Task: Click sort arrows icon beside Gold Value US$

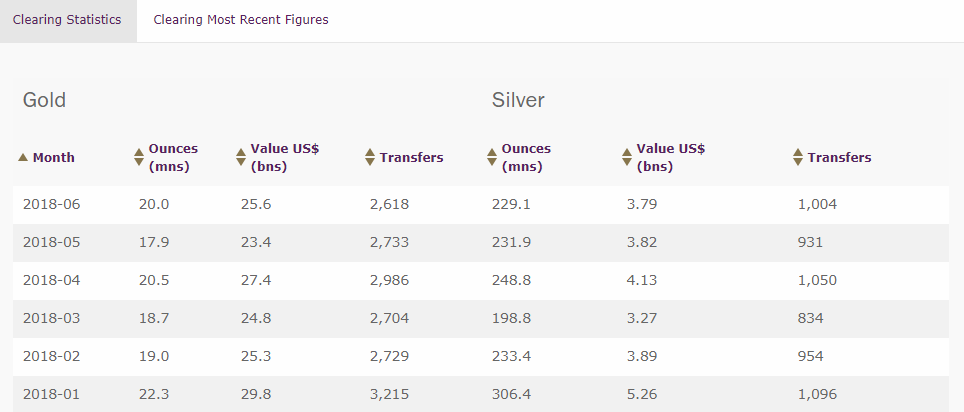Action: [x=241, y=157]
